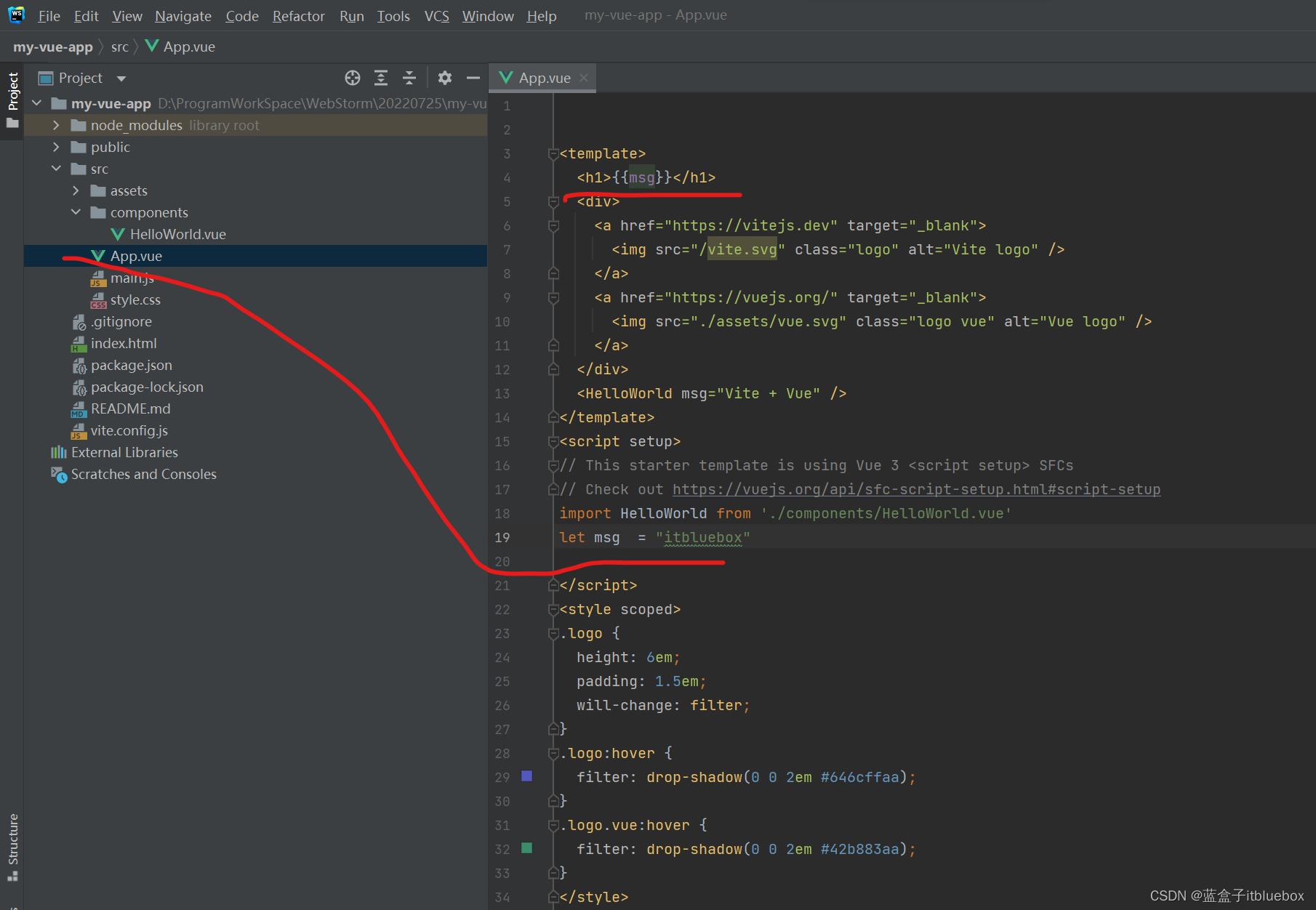The image size is (1316, 910).
Task: Fold the script setup block on line 15
Action: click(x=553, y=442)
